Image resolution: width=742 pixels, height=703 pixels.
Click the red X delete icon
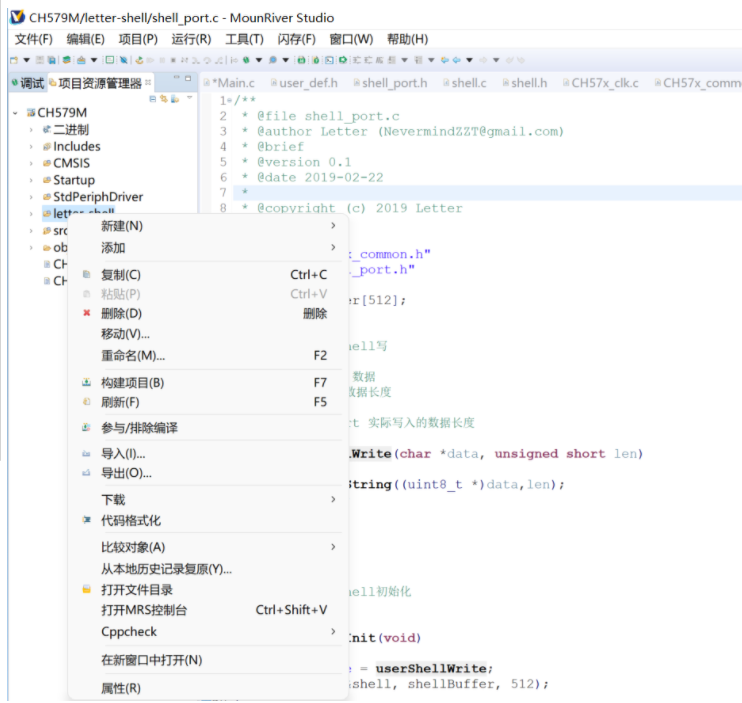(x=87, y=313)
